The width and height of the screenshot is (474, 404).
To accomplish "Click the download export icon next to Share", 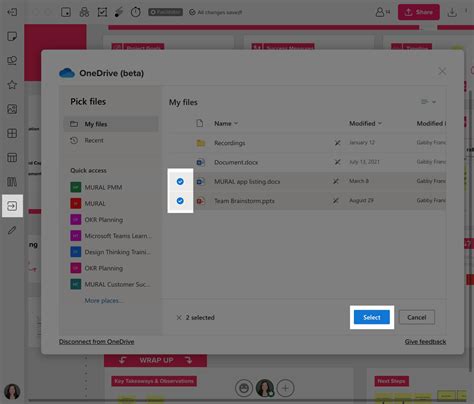I will pyautogui.click(x=452, y=12).
